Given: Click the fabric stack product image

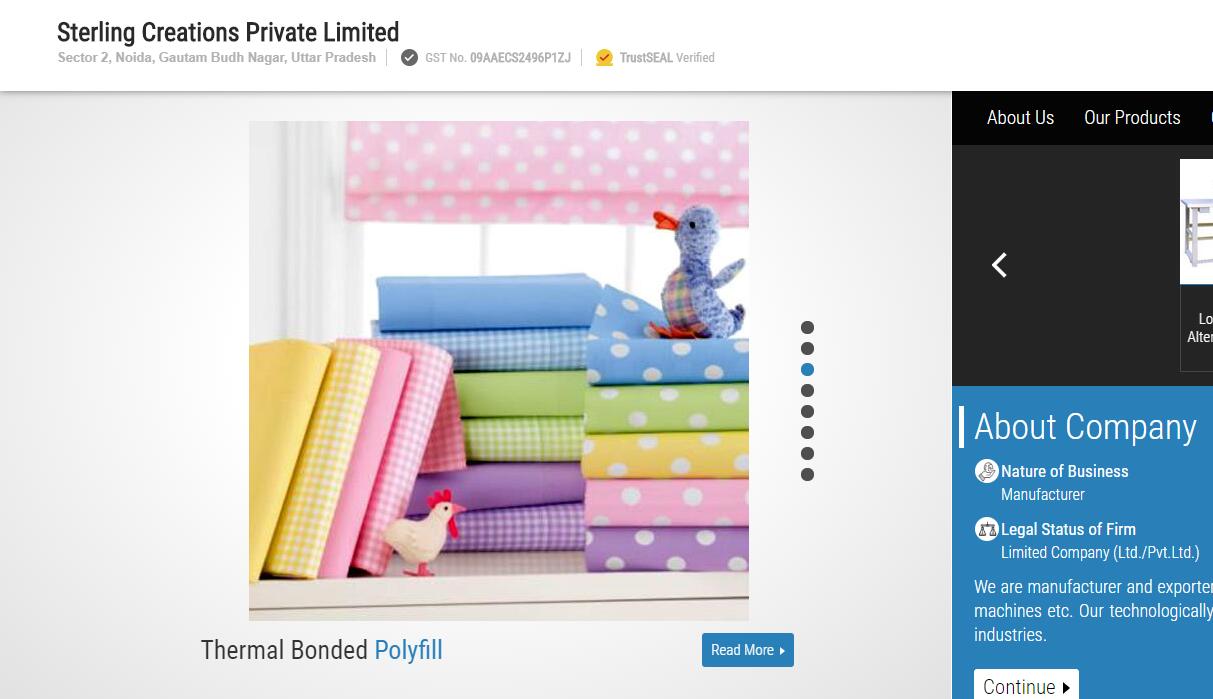Looking at the screenshot, I should pyautogui.click(x=499, y=371).
